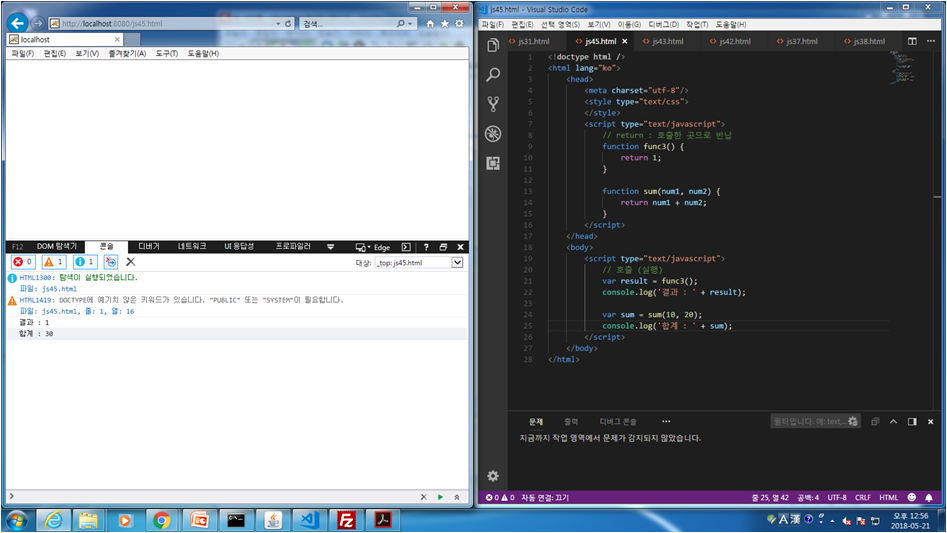The width and height of the screenshot is (947, 533).
Task: Expand more F12 tools dropdown arrow
Action: point(330,247)
